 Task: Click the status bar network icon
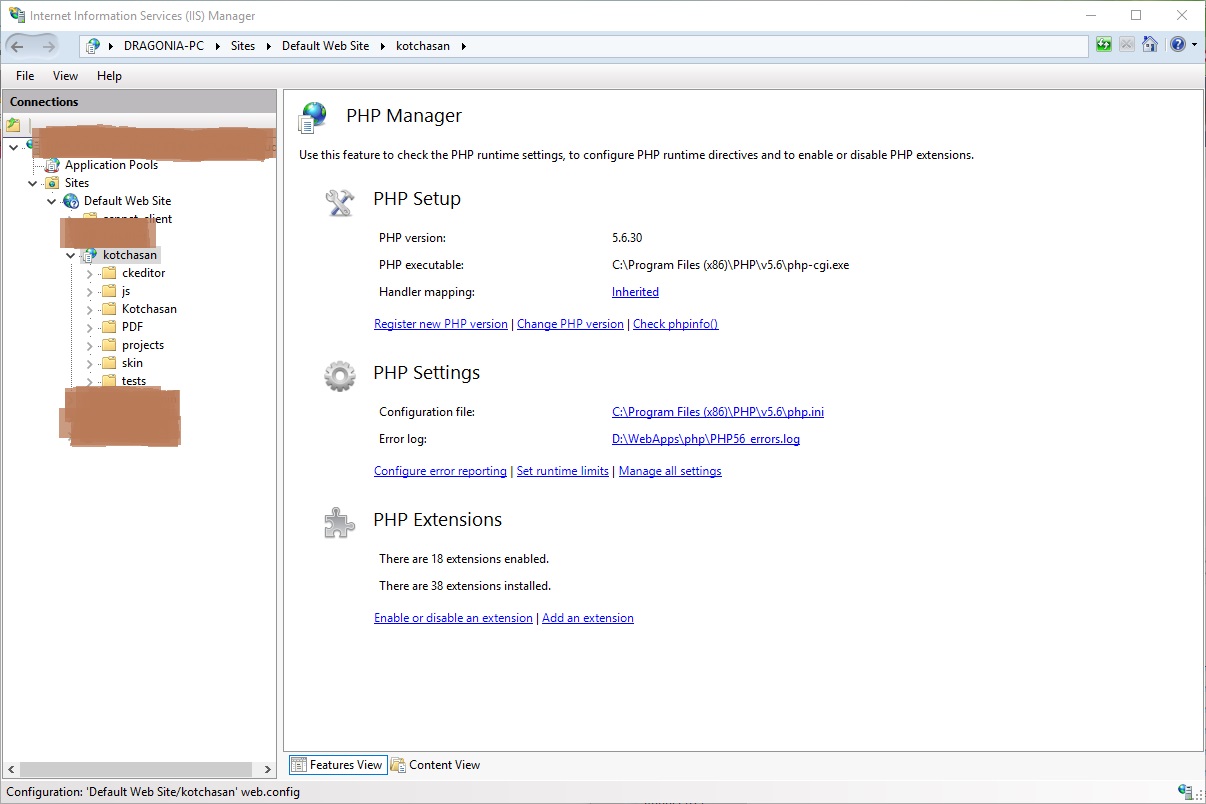[x=1186, y=791]
